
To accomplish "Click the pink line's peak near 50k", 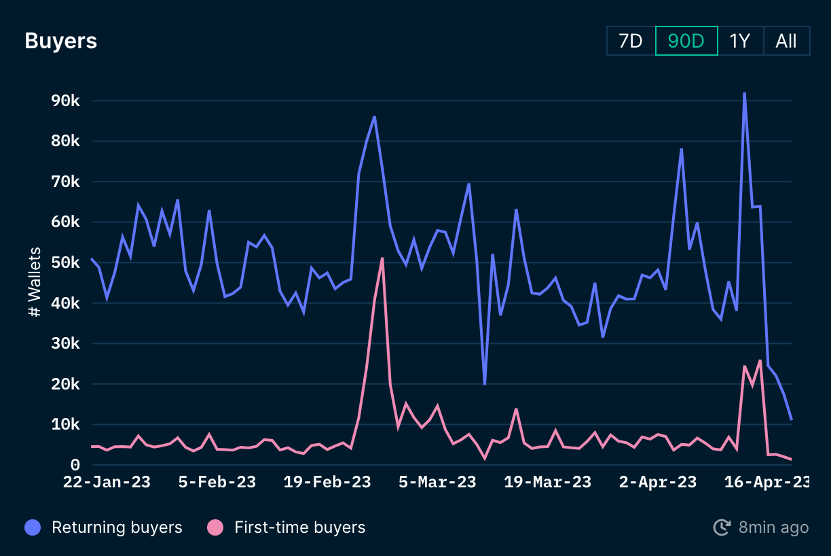I will pos(382,258).
